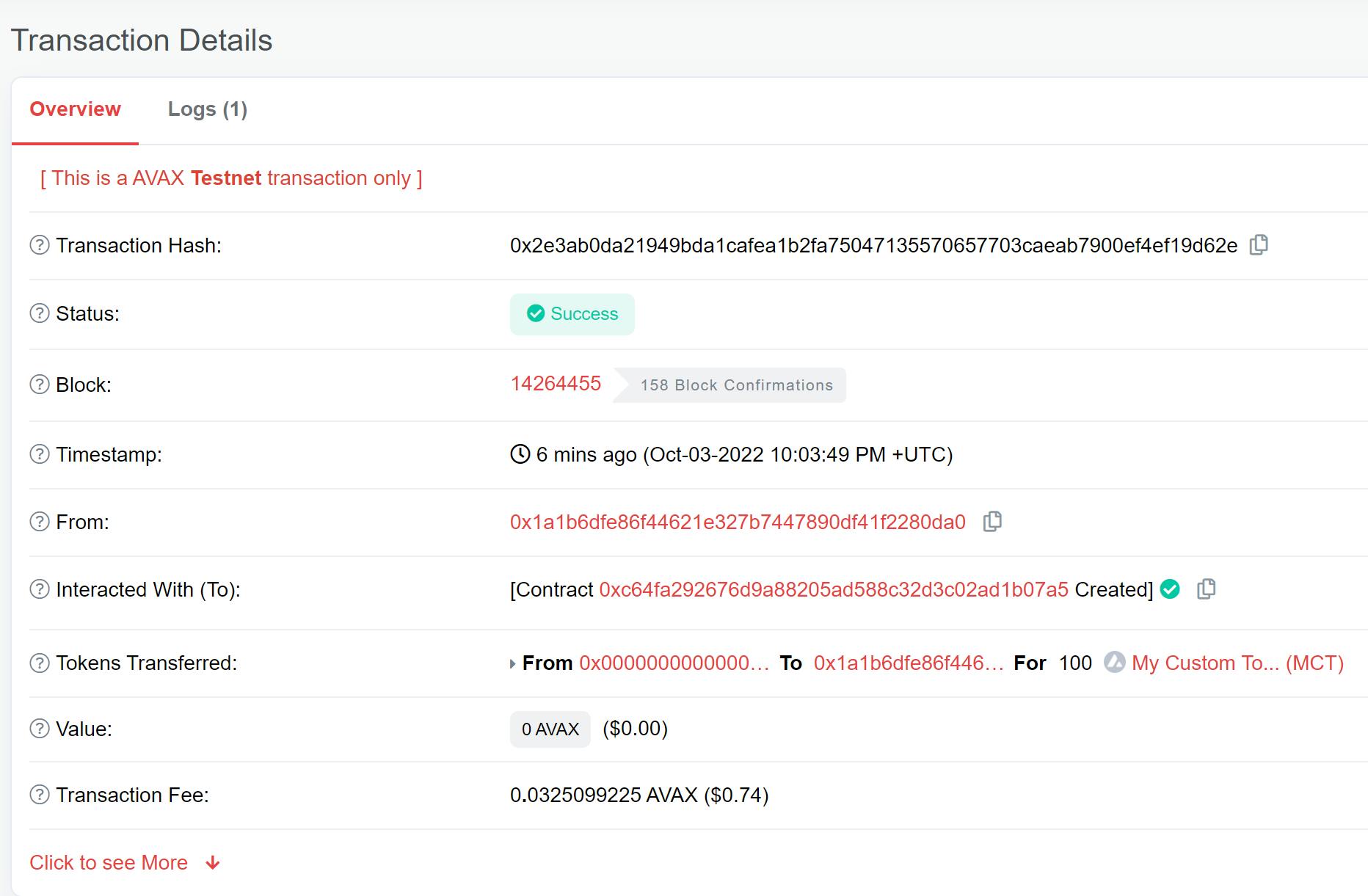Open block 14264455 details
This screenshot has height=896, width=1368.
tap(556, 383)
